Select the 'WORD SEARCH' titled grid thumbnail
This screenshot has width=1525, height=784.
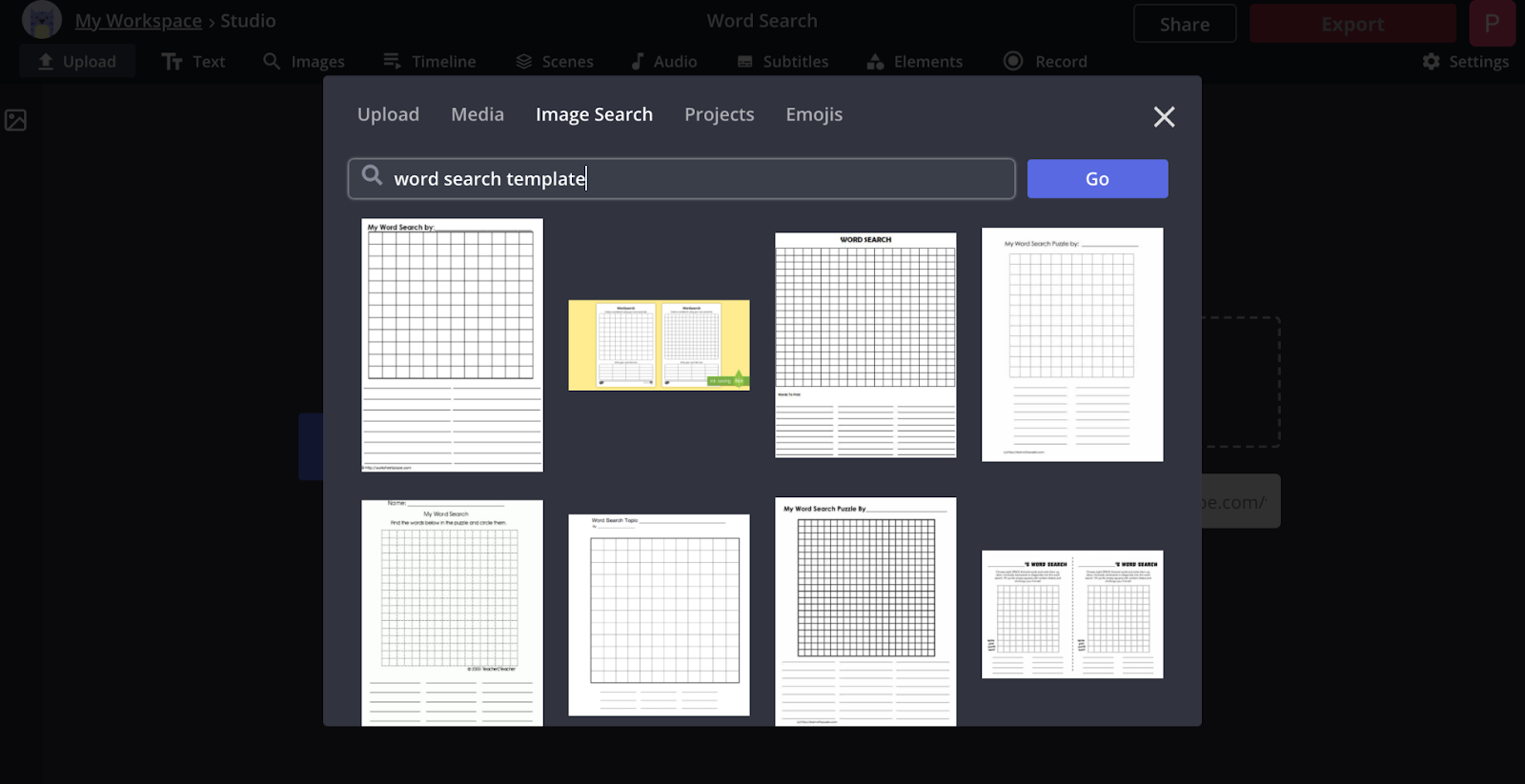[865, 345]
